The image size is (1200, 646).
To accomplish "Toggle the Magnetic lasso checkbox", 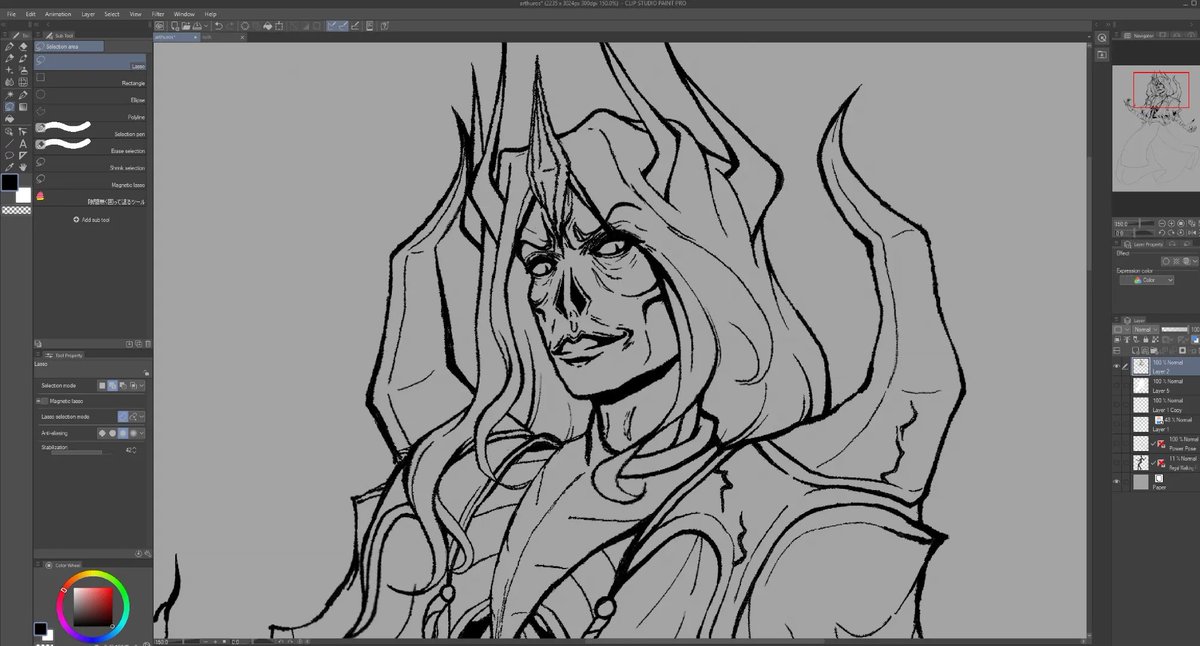I will click(45, 400).
